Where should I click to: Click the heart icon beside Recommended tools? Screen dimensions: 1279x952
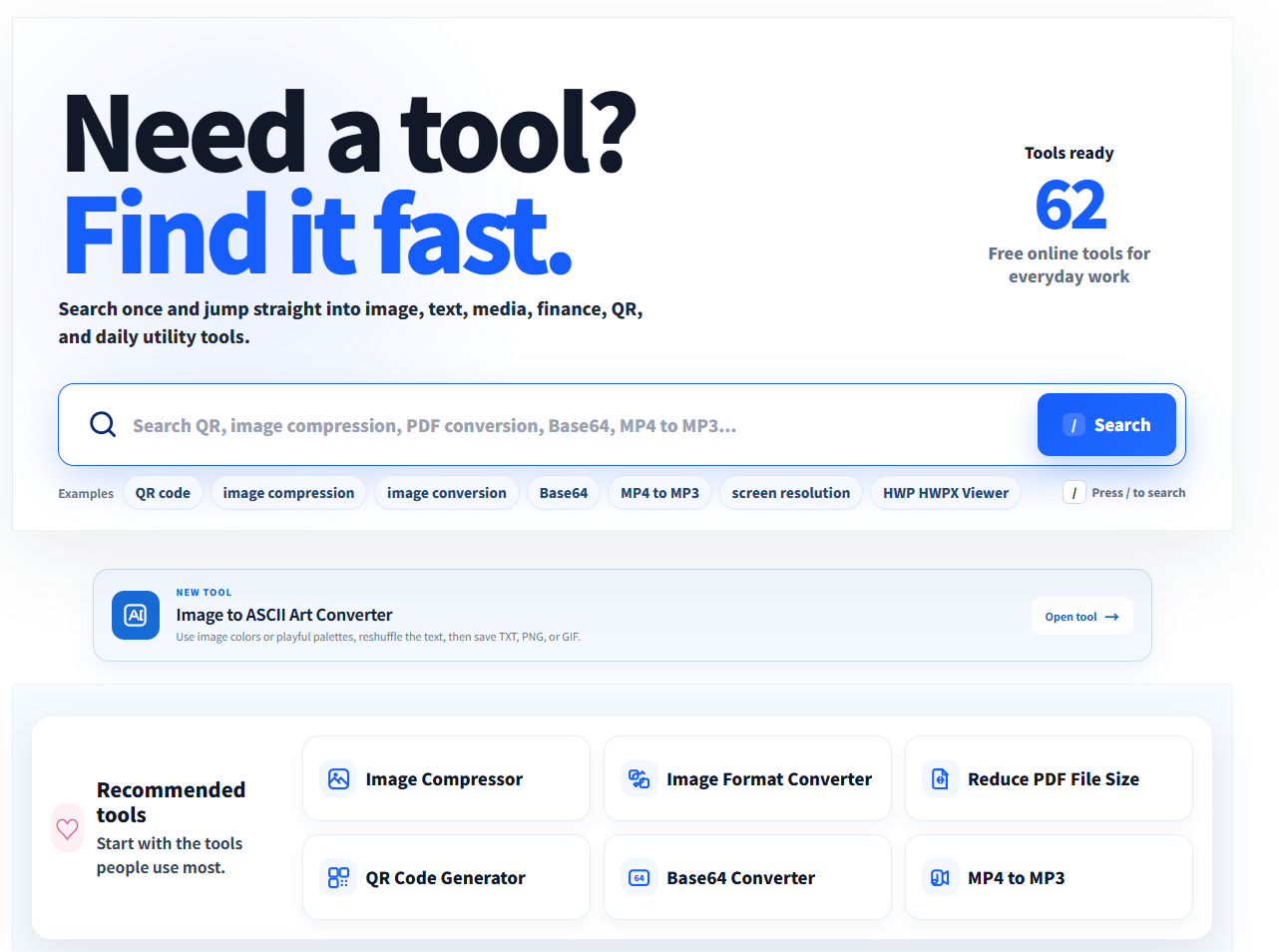(x=68, y=828)
